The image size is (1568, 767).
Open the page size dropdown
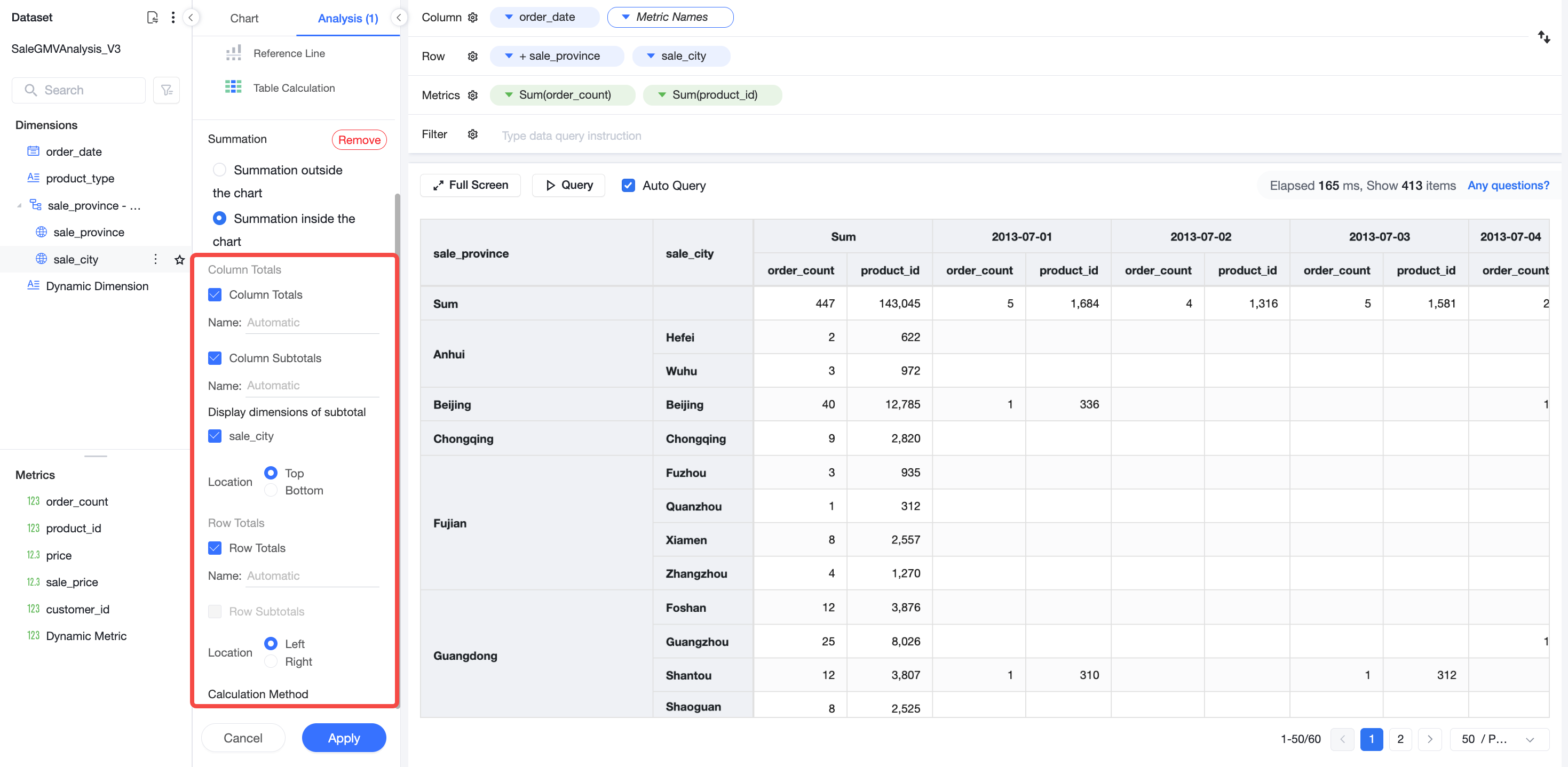[1499, 739]
